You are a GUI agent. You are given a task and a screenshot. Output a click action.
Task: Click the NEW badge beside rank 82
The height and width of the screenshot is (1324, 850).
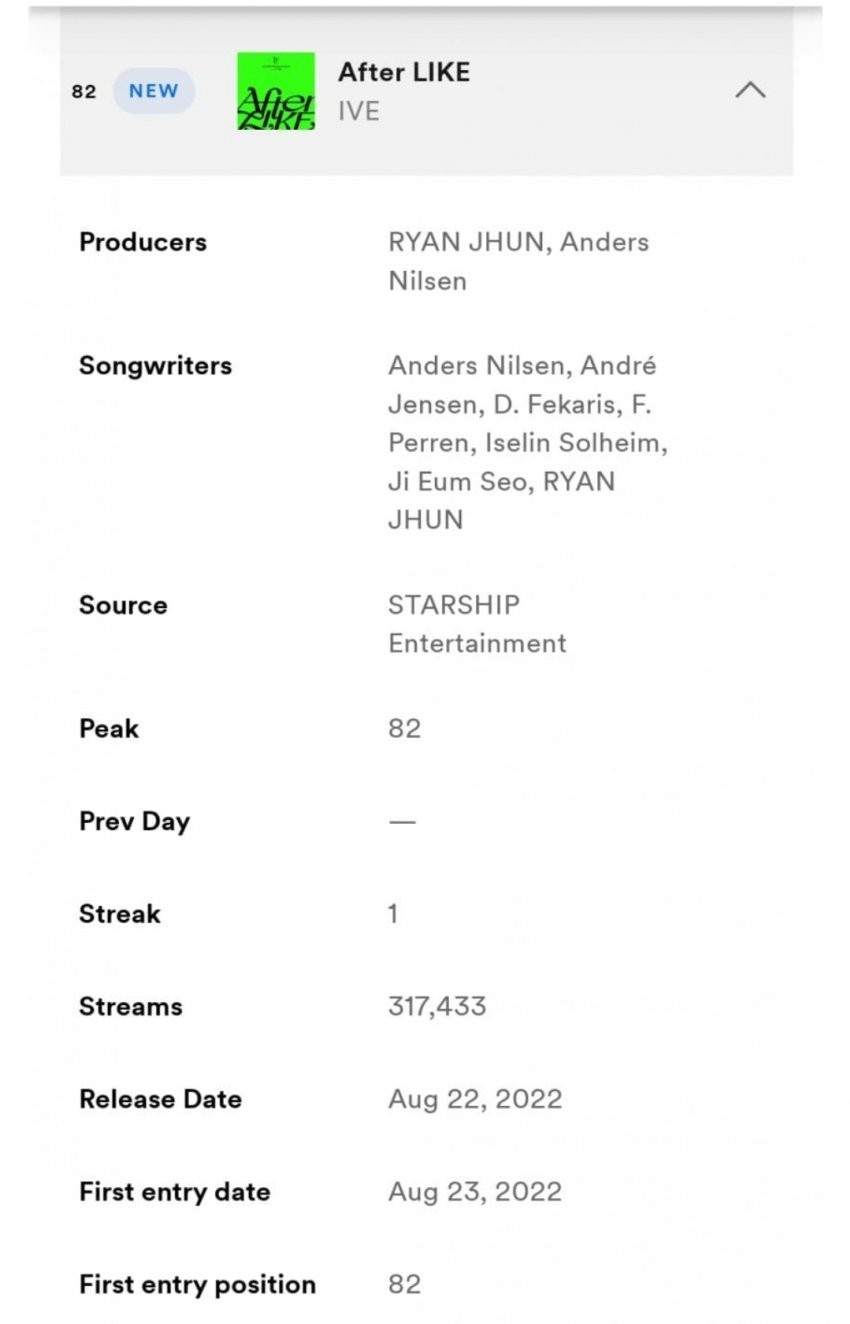click(153, 91)
